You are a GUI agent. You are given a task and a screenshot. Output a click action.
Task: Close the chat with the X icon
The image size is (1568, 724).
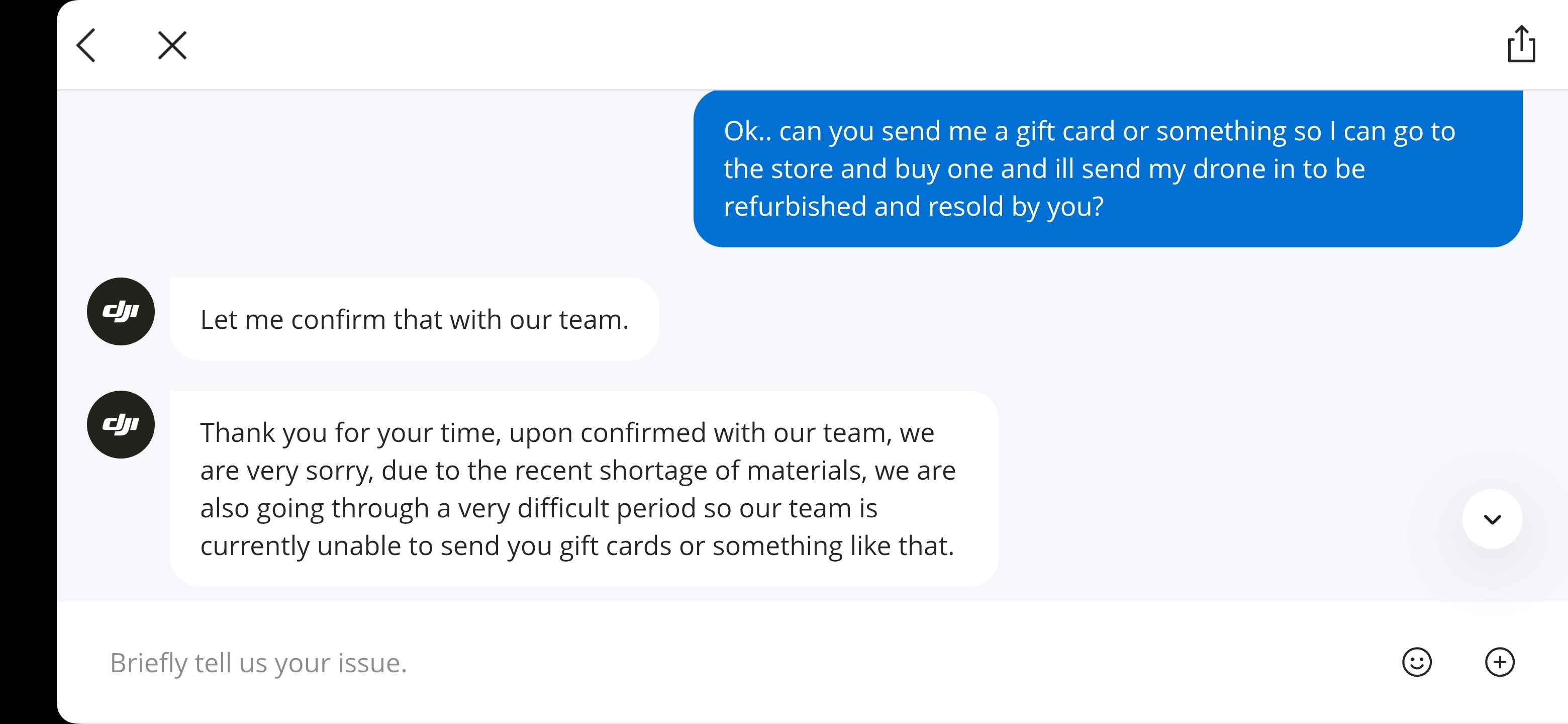[x=172, y=45]
